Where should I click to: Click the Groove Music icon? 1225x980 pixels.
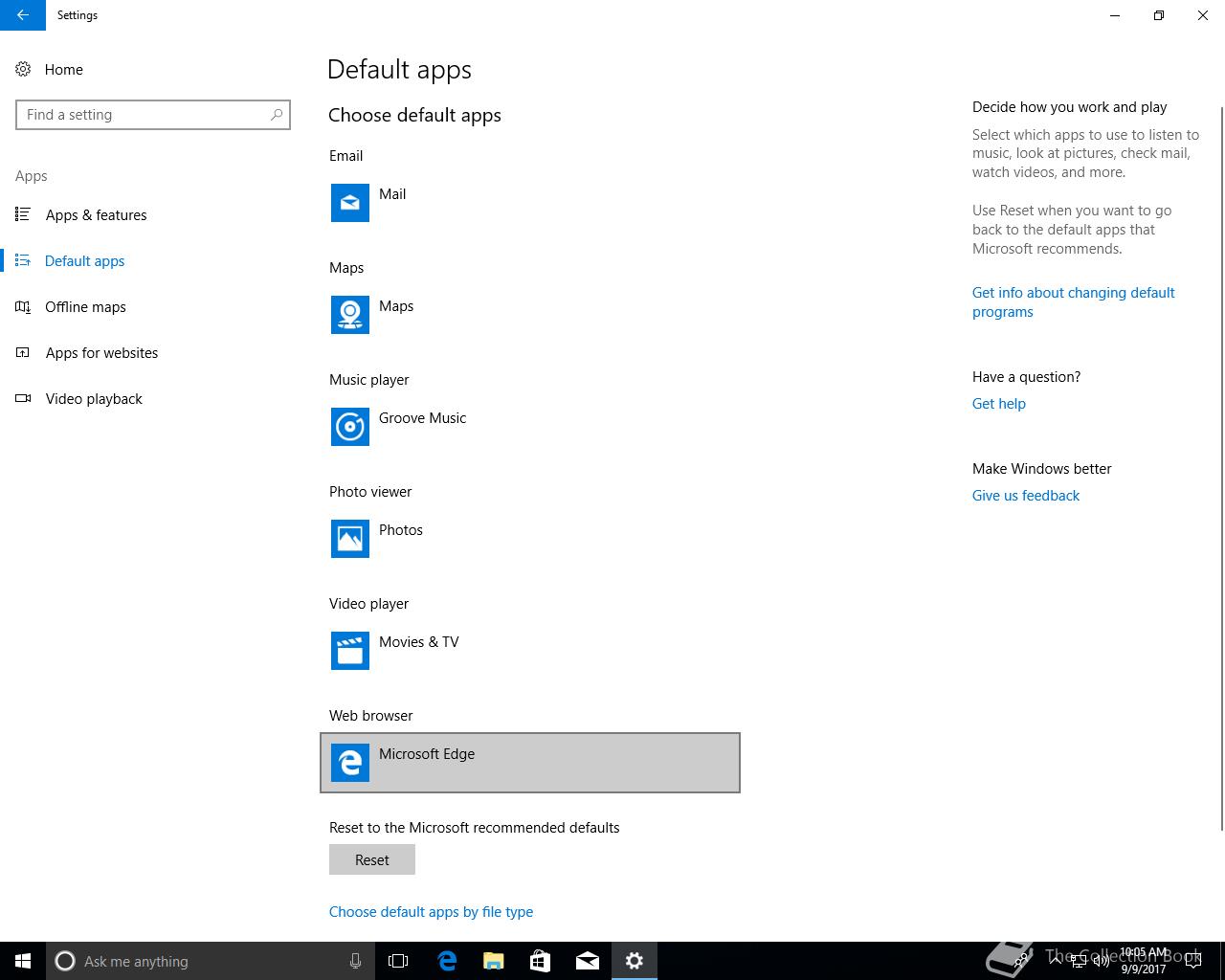350,427
